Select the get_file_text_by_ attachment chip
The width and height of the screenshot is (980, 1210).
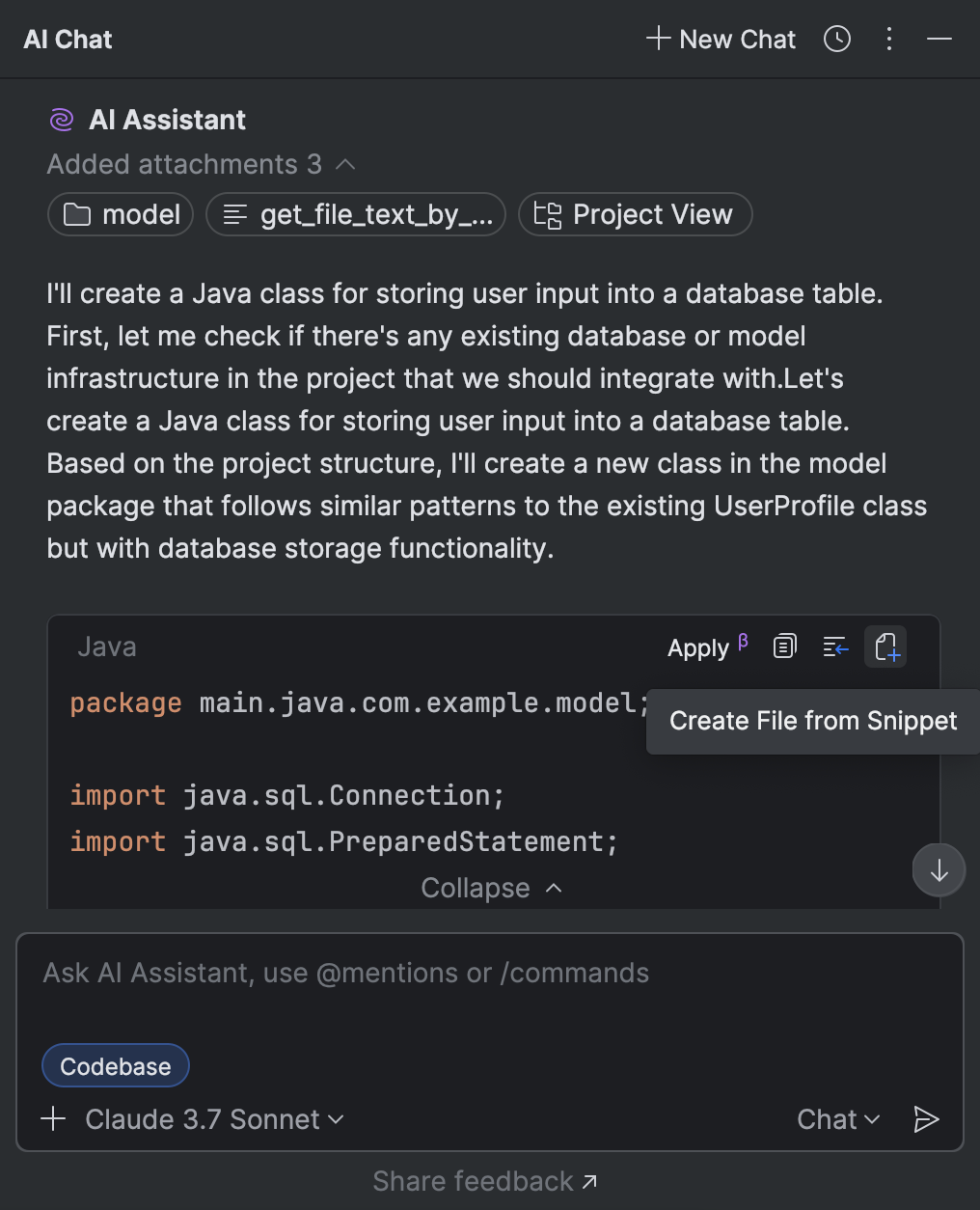pyautogui.click(x=355, y=214)
